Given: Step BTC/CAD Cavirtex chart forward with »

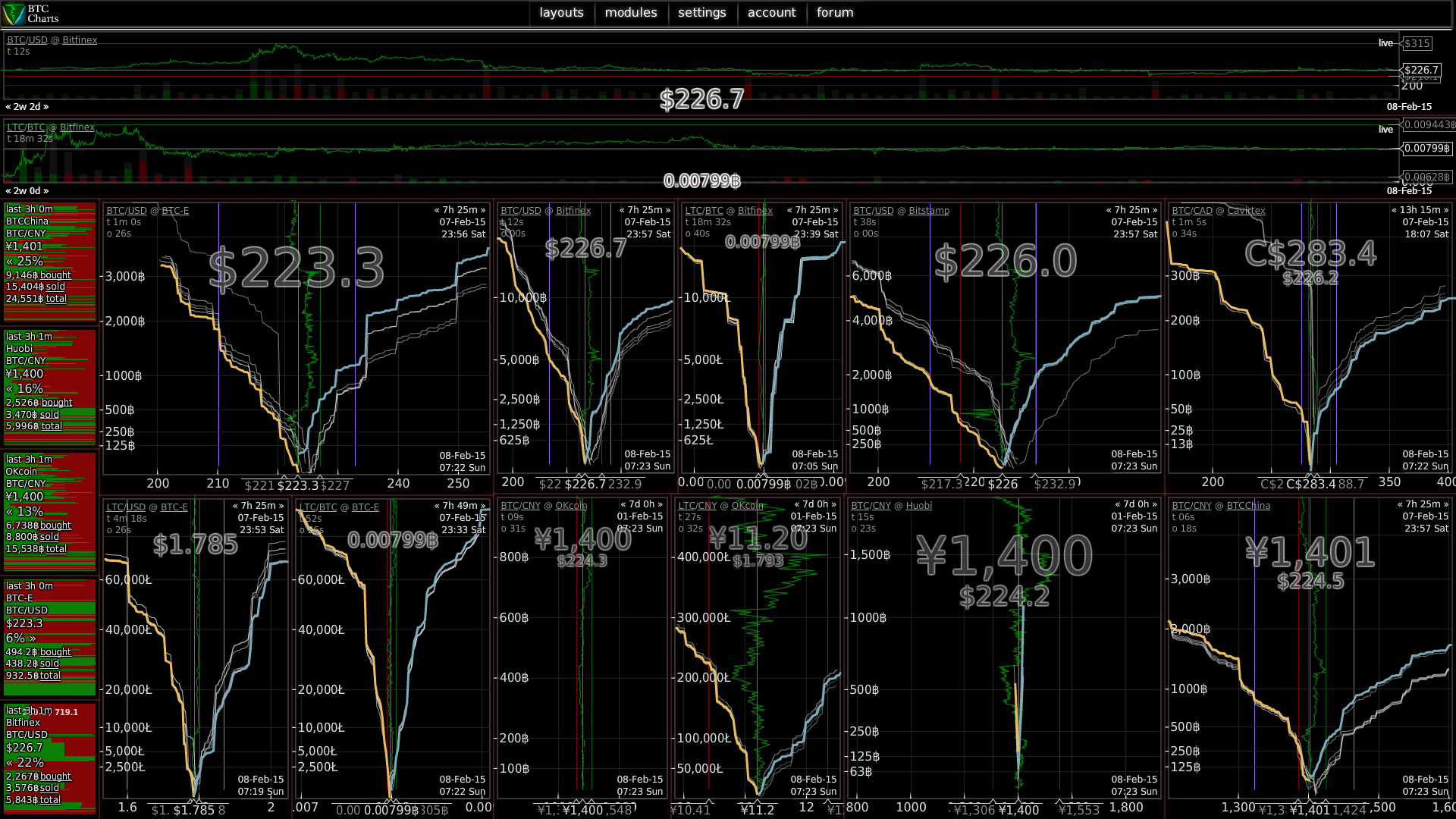Looking at the screenshot, I should [1445, 210].
